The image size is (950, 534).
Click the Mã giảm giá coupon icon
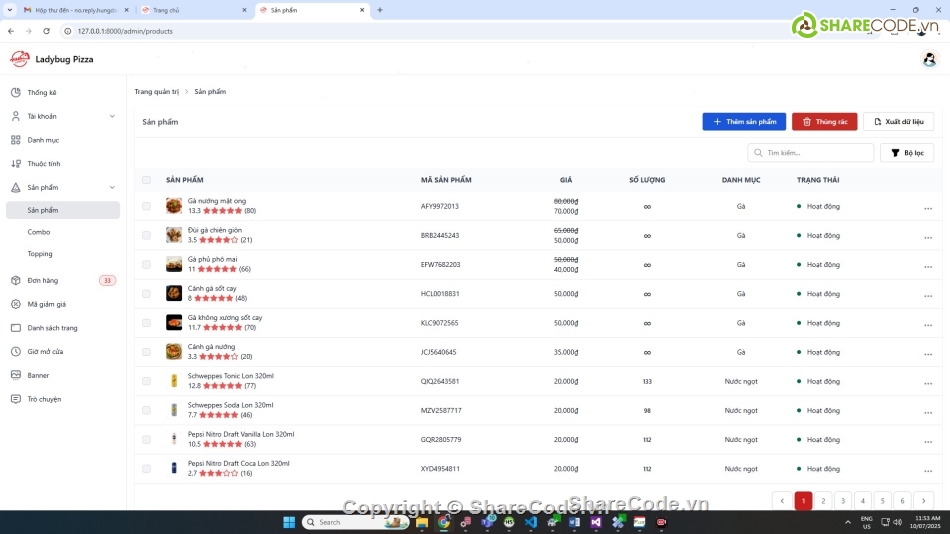pyautogui.click(x=16, y=304)
